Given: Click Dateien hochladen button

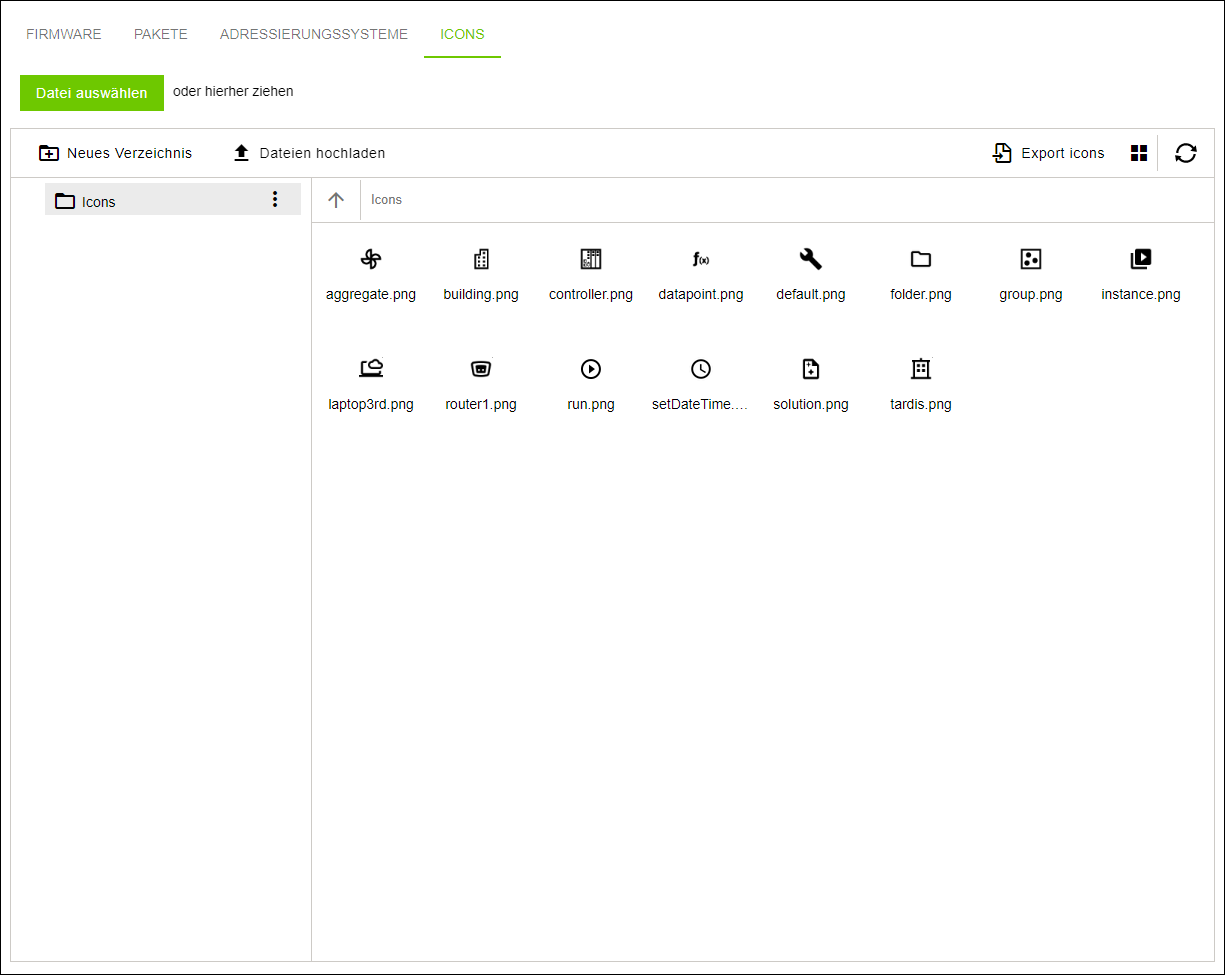Looking at the screenshot, I should (x=309, y=153).
